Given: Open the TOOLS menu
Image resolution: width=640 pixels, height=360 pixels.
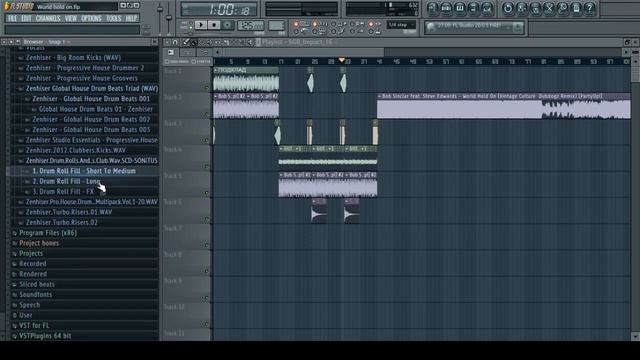Looking at the screenshot, I should 113,18.
